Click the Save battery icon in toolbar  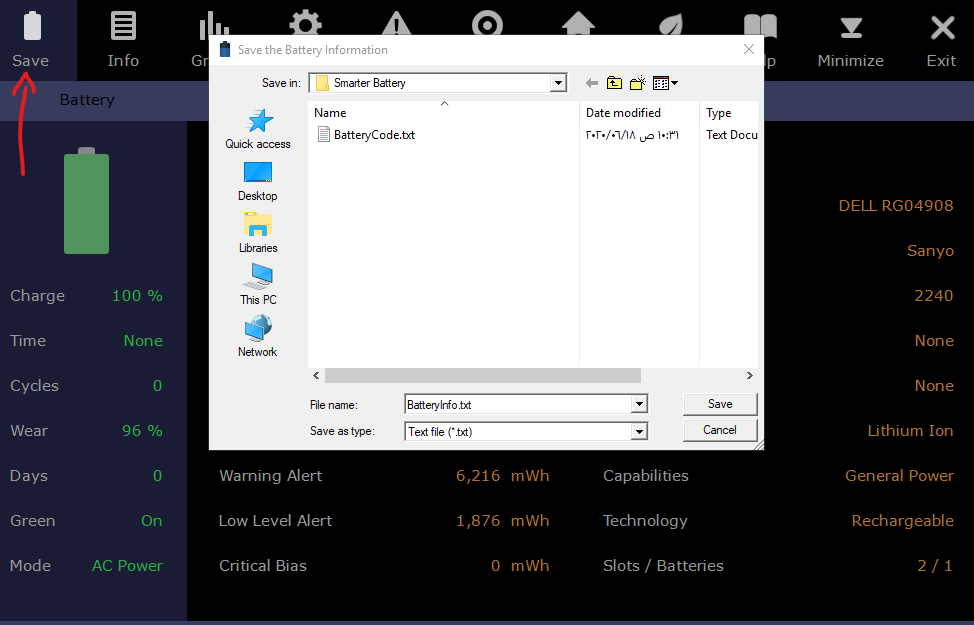pos(31,38)
